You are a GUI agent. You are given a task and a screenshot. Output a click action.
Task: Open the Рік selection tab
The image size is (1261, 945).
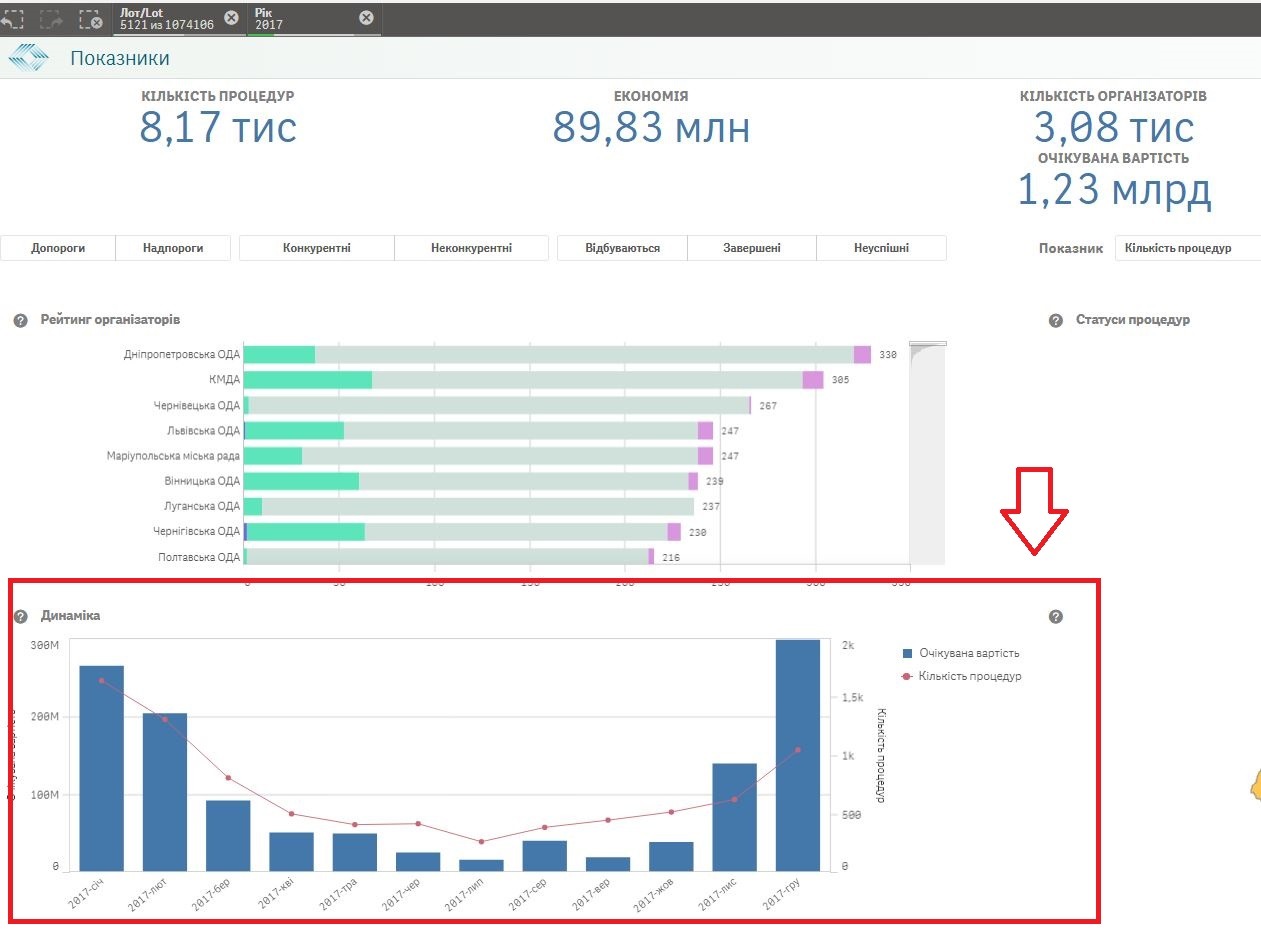[x=300, y=18]
